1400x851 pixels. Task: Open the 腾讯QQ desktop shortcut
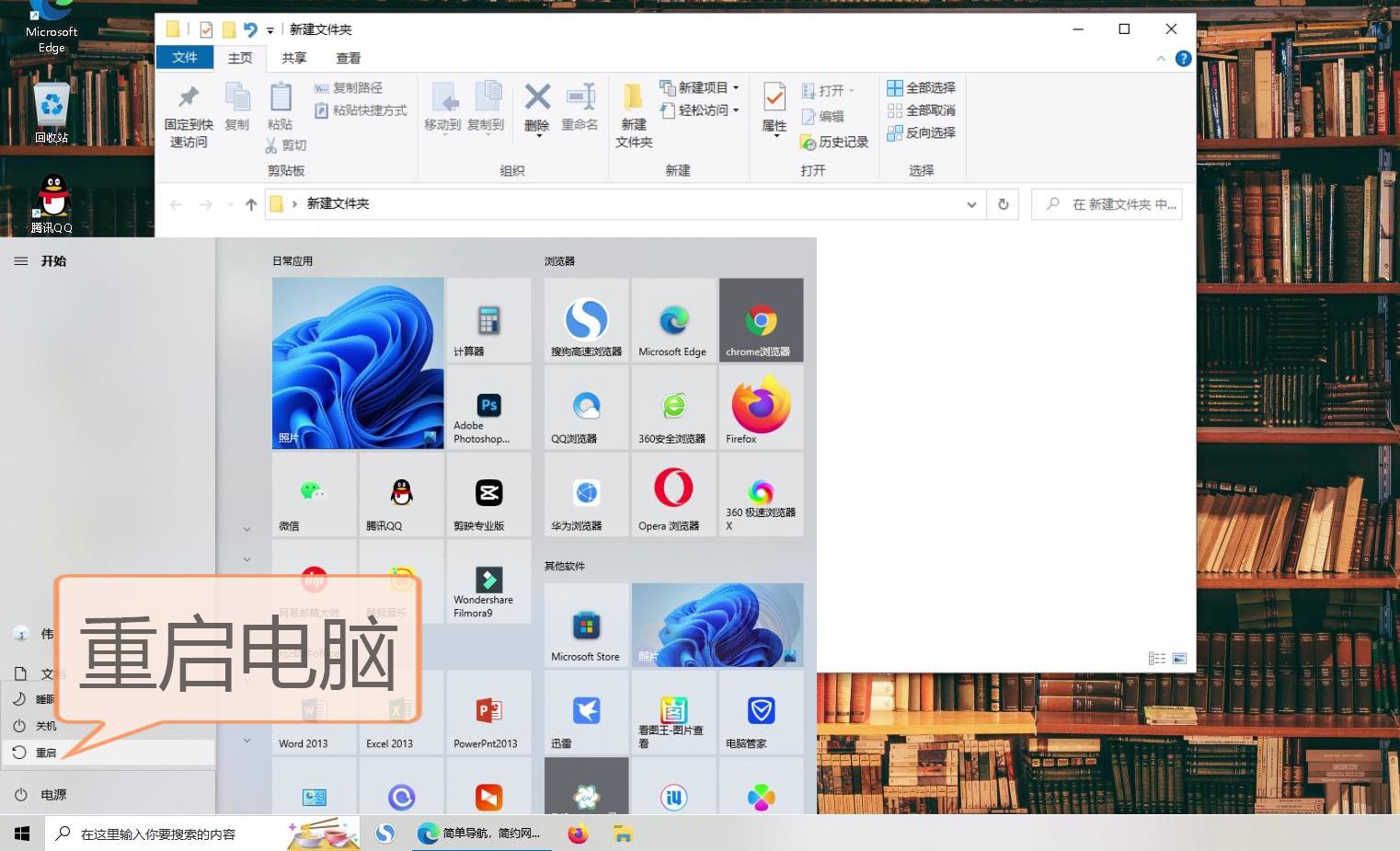point(52,203)
